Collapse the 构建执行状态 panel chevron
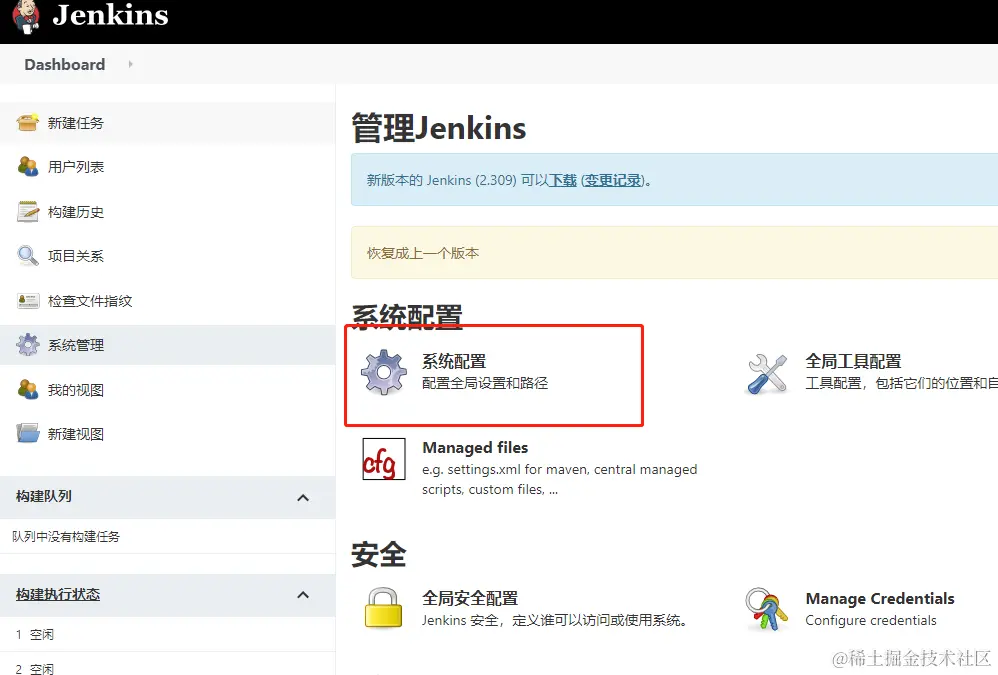Screen dimensions: 998x675 click(303, 595)
